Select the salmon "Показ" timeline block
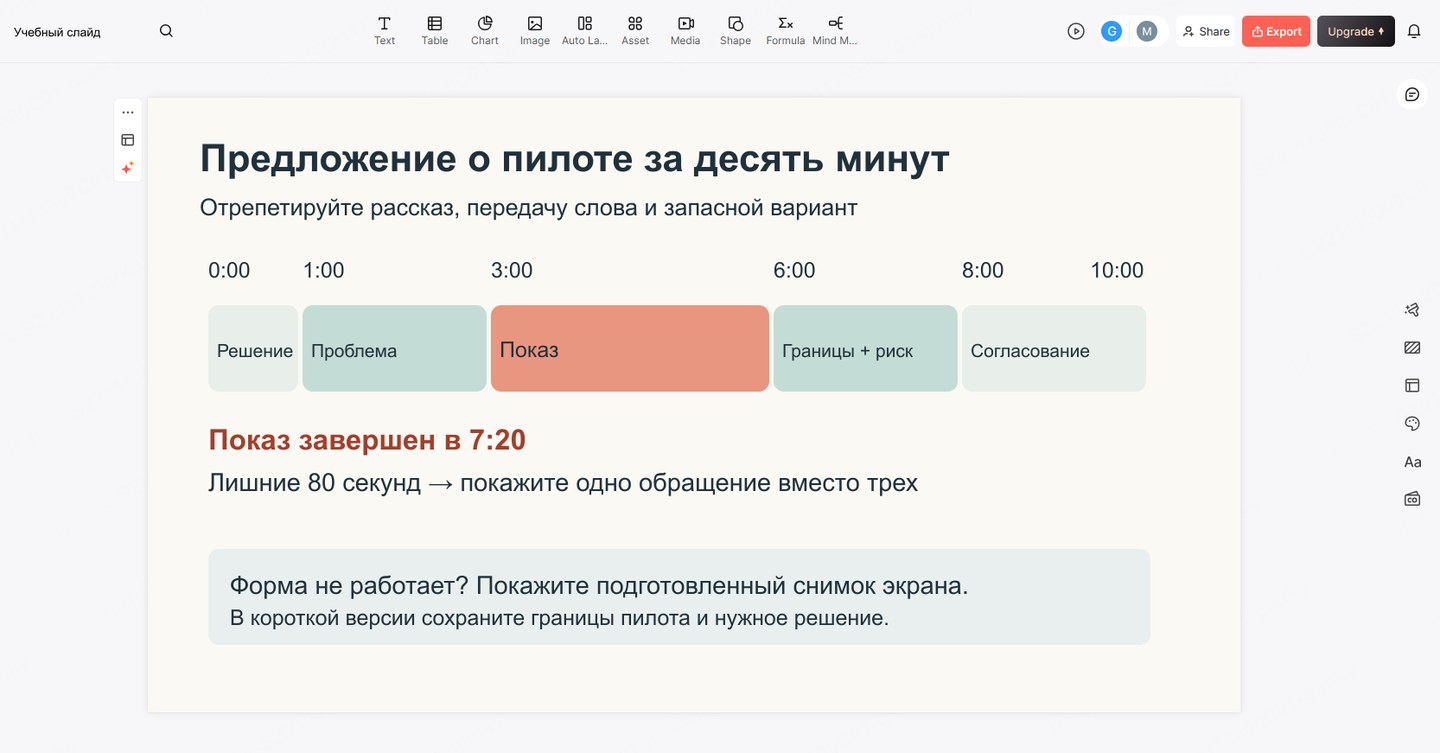1440x753 pixels. [x=630, y=348]
